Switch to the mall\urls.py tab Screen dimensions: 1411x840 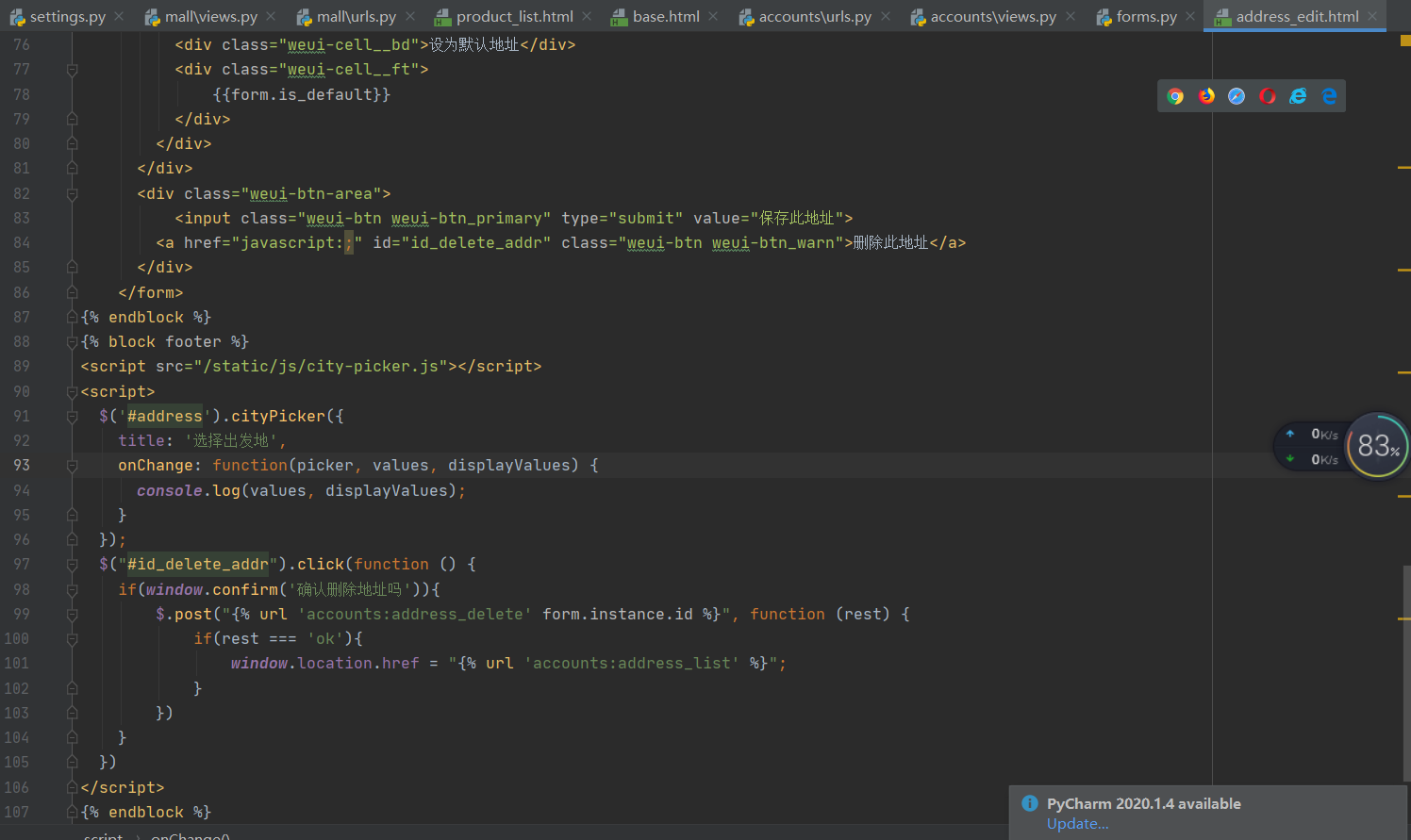[x=357, y=17]
